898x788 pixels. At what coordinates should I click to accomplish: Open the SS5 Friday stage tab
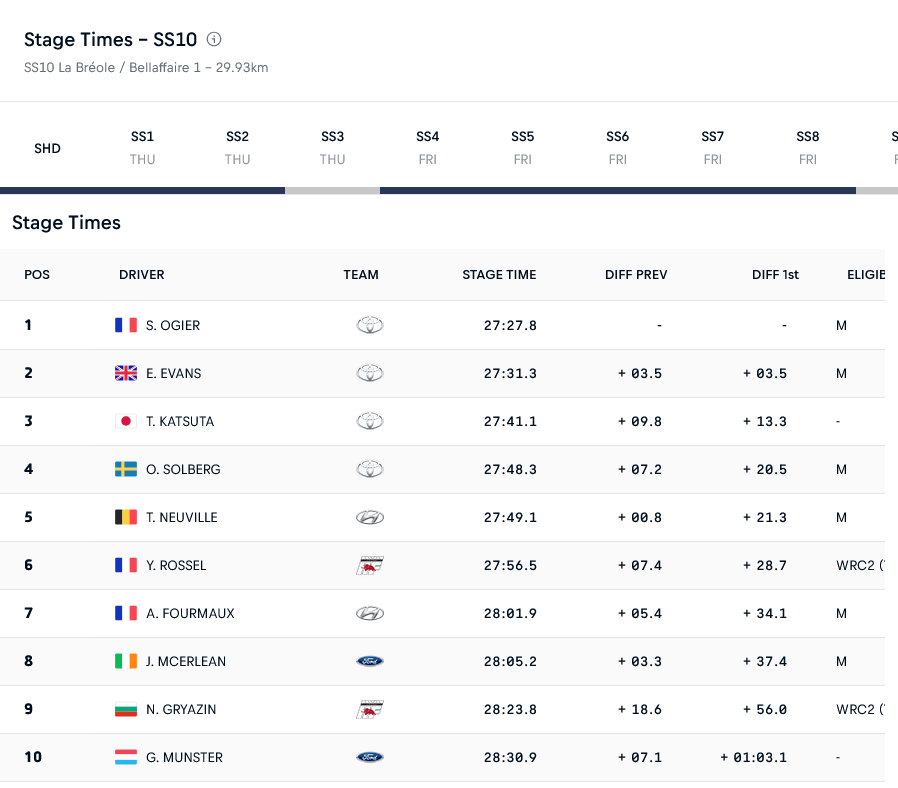click(522, 147)
